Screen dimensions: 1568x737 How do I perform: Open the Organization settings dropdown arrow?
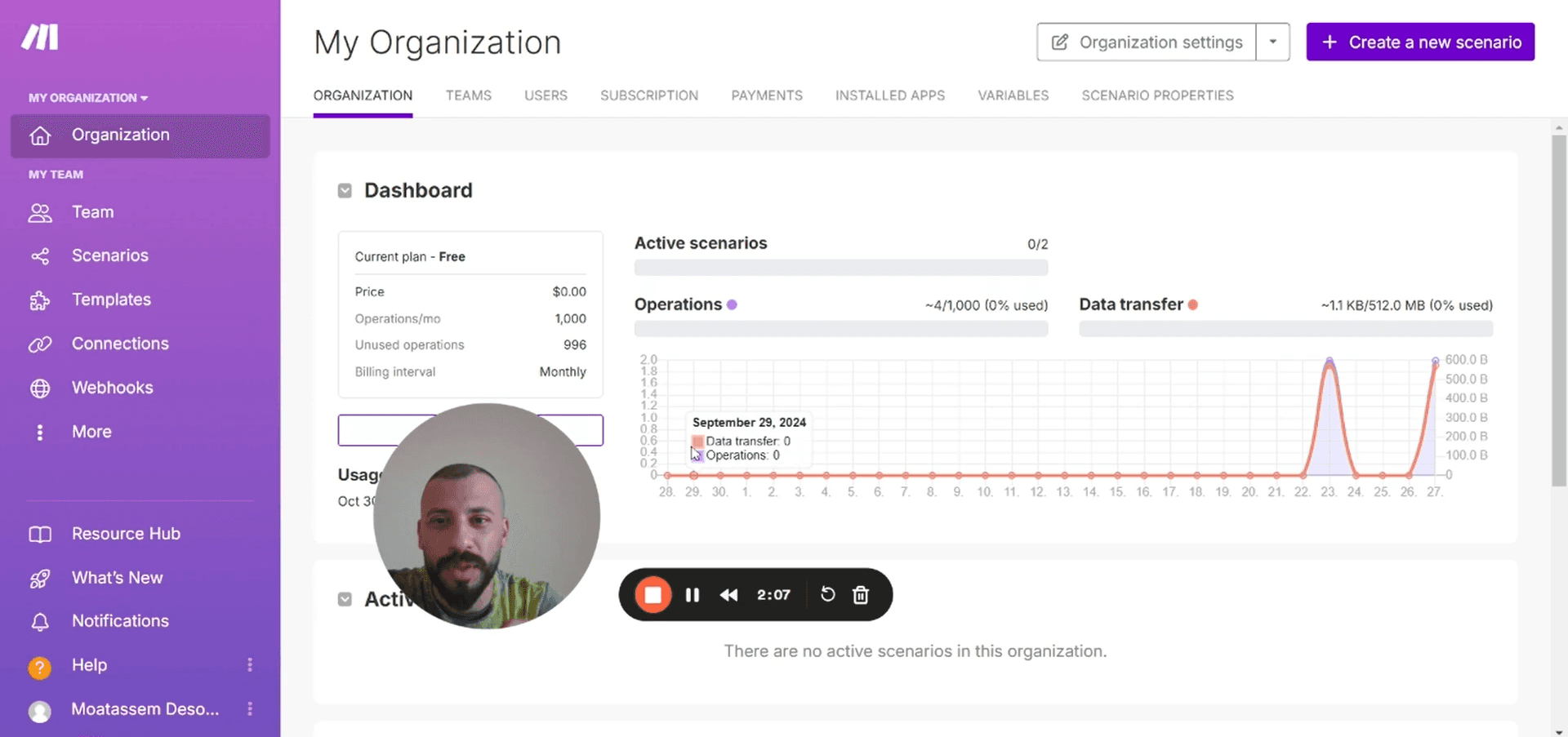click(1272, 42)
